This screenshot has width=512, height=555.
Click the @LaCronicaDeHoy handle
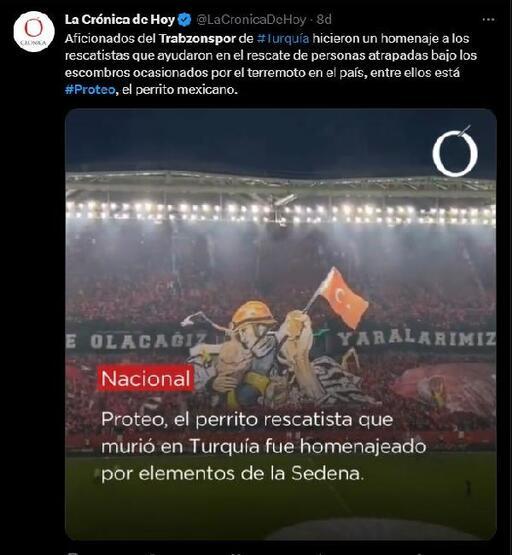pyautogui.click(x=251, y=20)
